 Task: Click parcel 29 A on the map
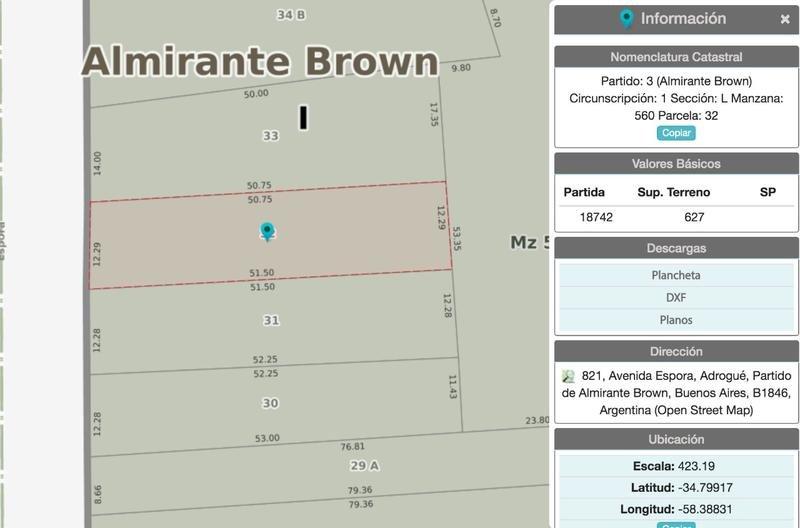click(x=364, y=465)
